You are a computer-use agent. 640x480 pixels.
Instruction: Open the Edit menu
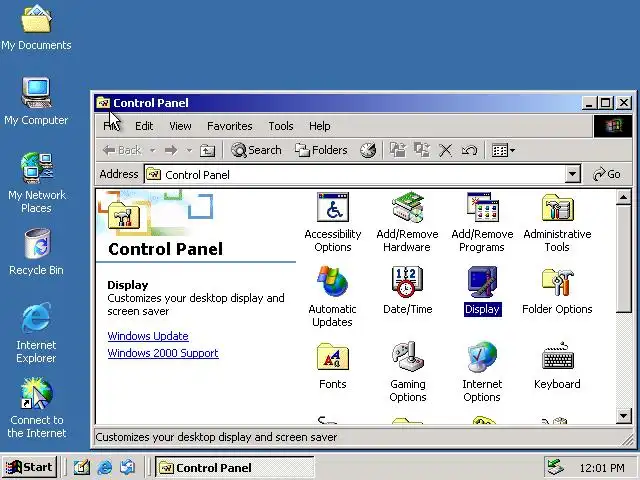(x=144, y=126)
